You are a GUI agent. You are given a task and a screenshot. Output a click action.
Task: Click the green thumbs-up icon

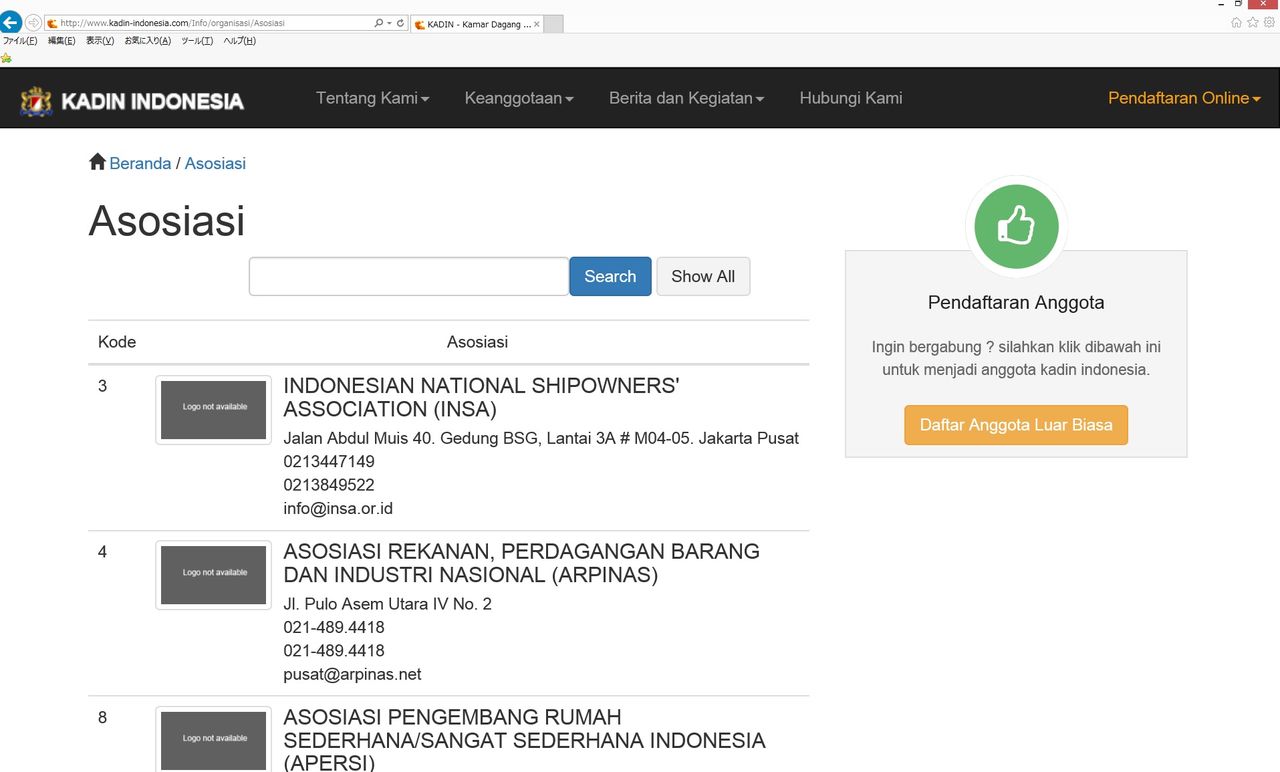click(x=1016, y=226)
